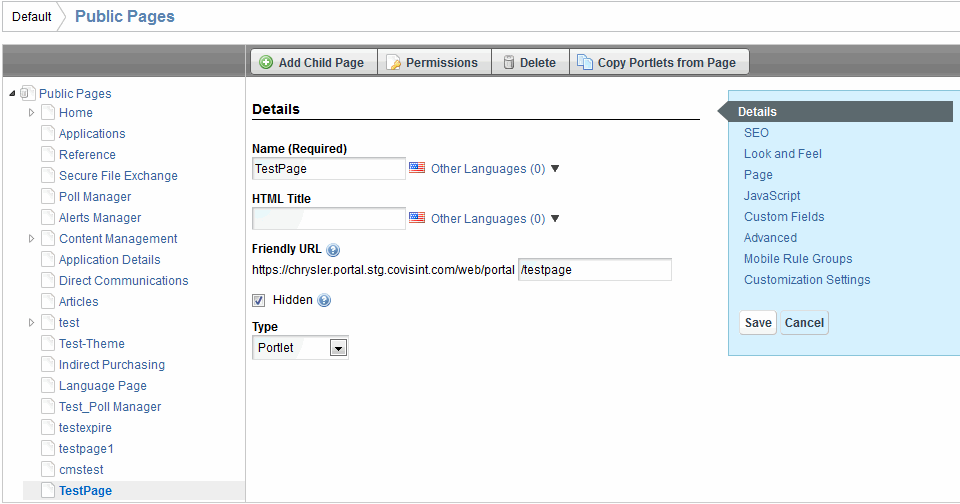Expand the Content Management tree node
This screenshot has height=504, width=960.
pyautogui.click(x=32, y=239)
